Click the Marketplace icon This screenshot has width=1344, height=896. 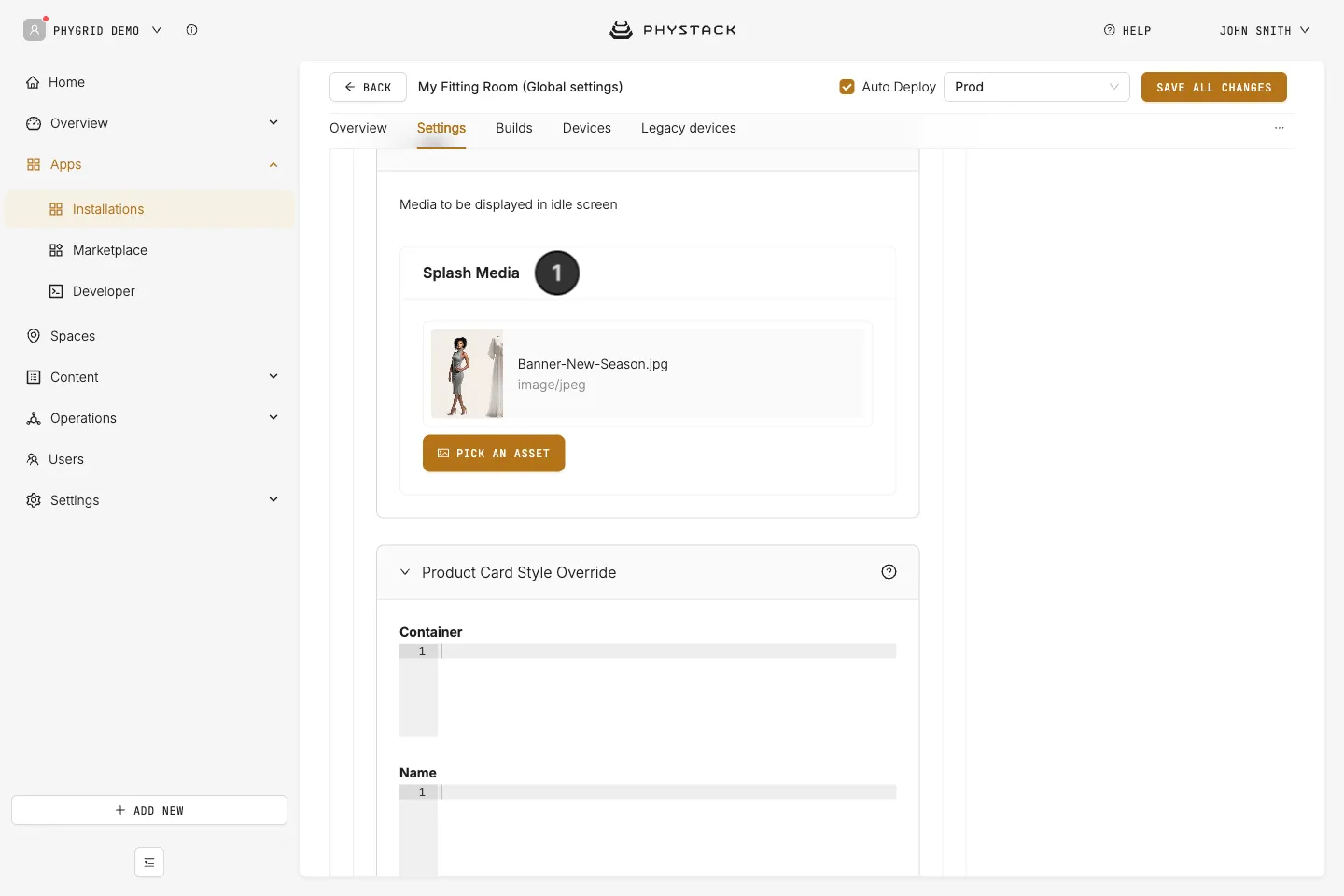click(56, 250)
